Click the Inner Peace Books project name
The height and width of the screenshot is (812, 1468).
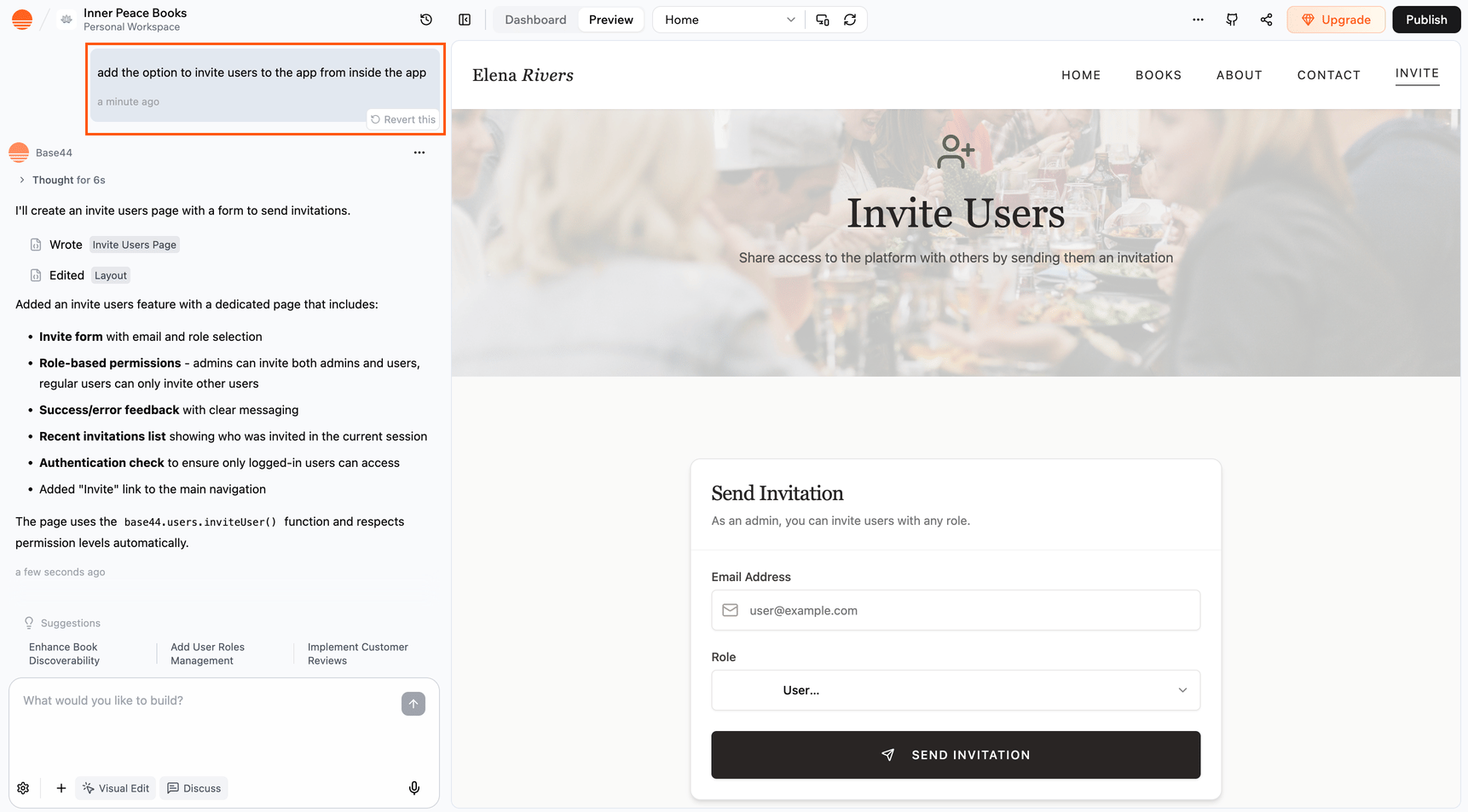coord(135,13)
